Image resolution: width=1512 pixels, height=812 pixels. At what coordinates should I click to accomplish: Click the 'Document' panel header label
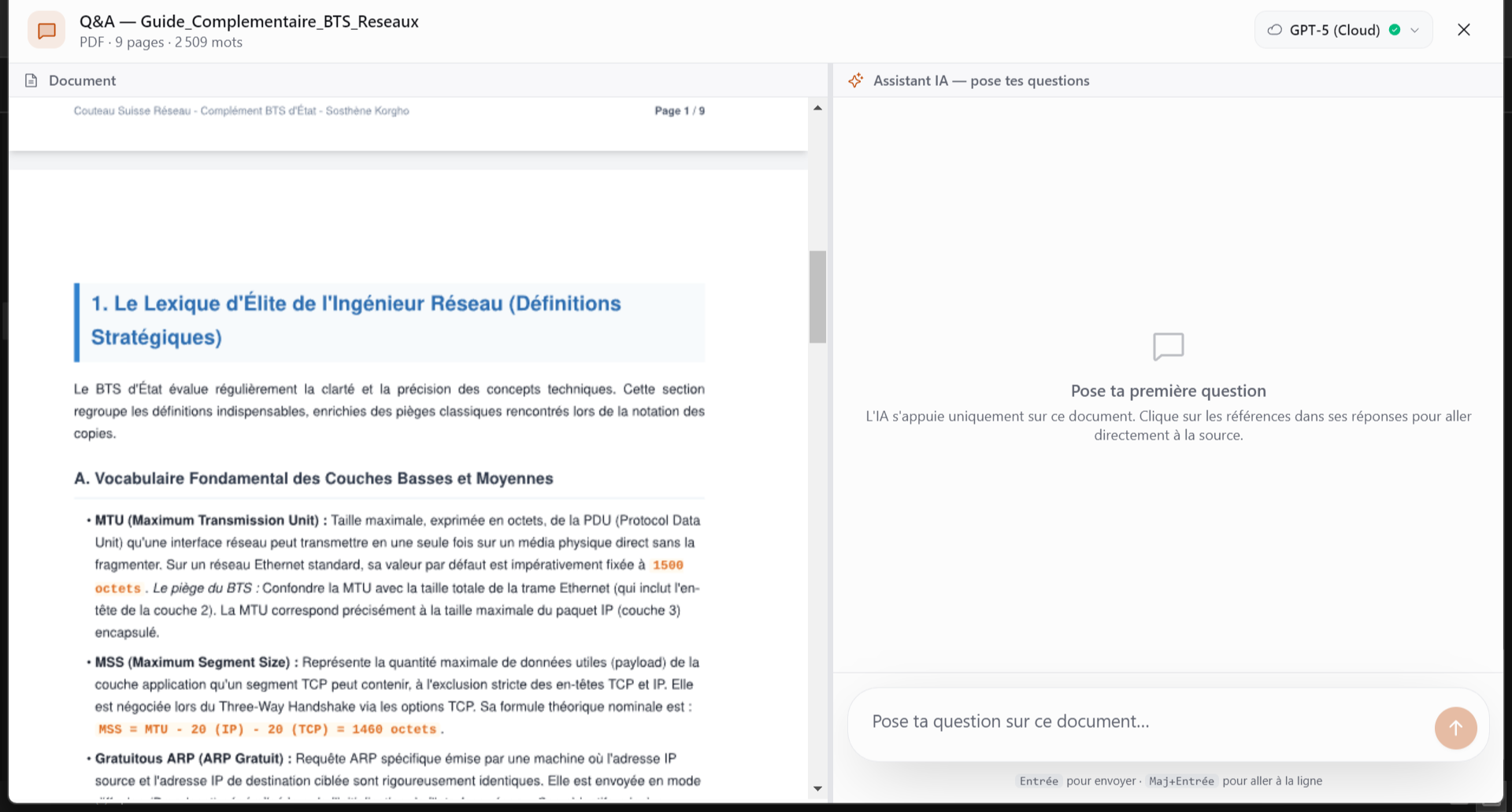[83, 80]
